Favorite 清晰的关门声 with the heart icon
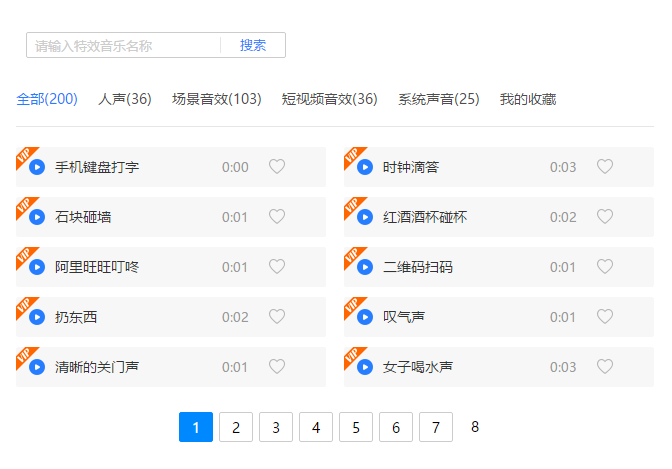Screen dimensions: 672x469 click(277, 367)
